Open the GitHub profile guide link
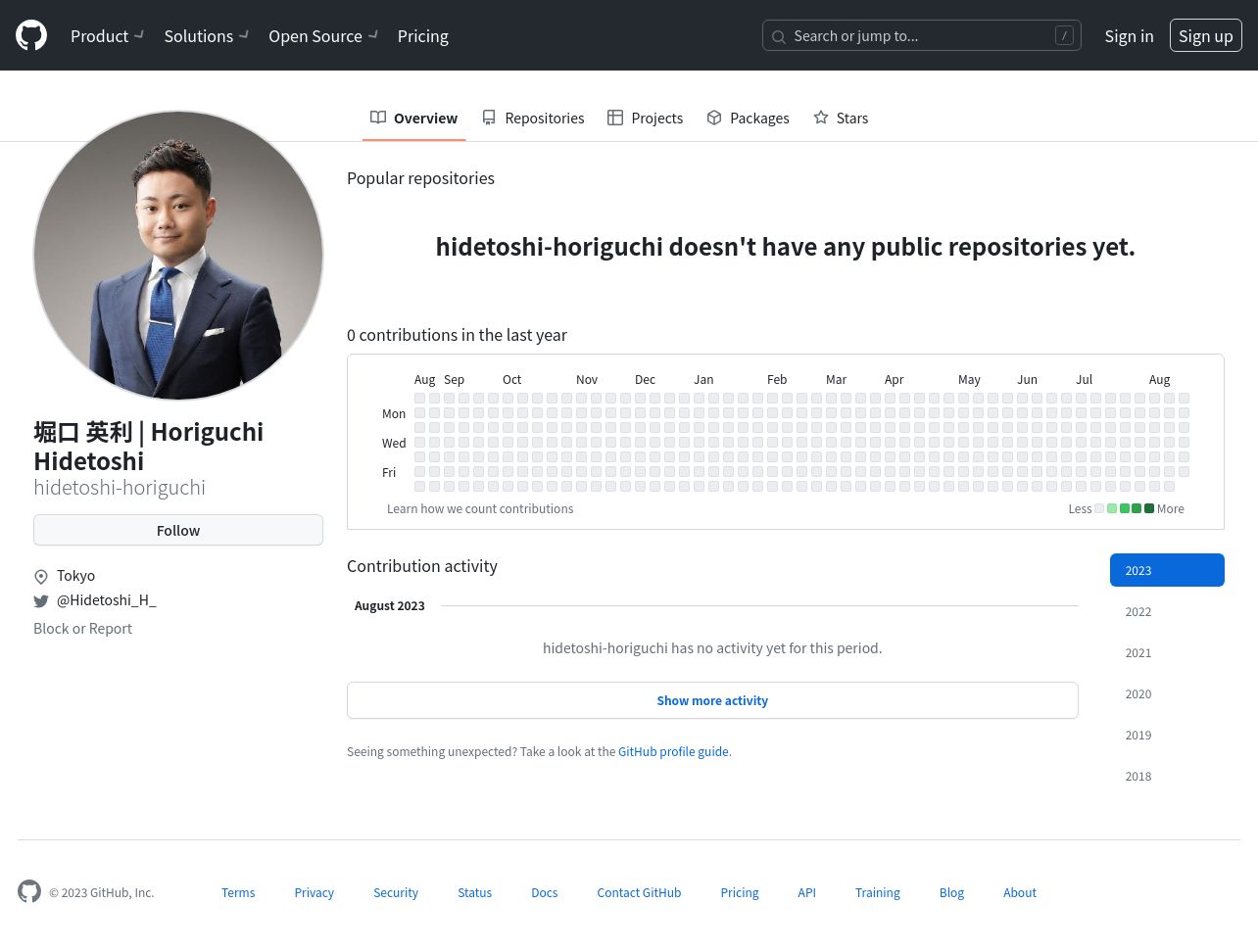The height and width of the screenshot is (952, 1258). tap(673, 751)
